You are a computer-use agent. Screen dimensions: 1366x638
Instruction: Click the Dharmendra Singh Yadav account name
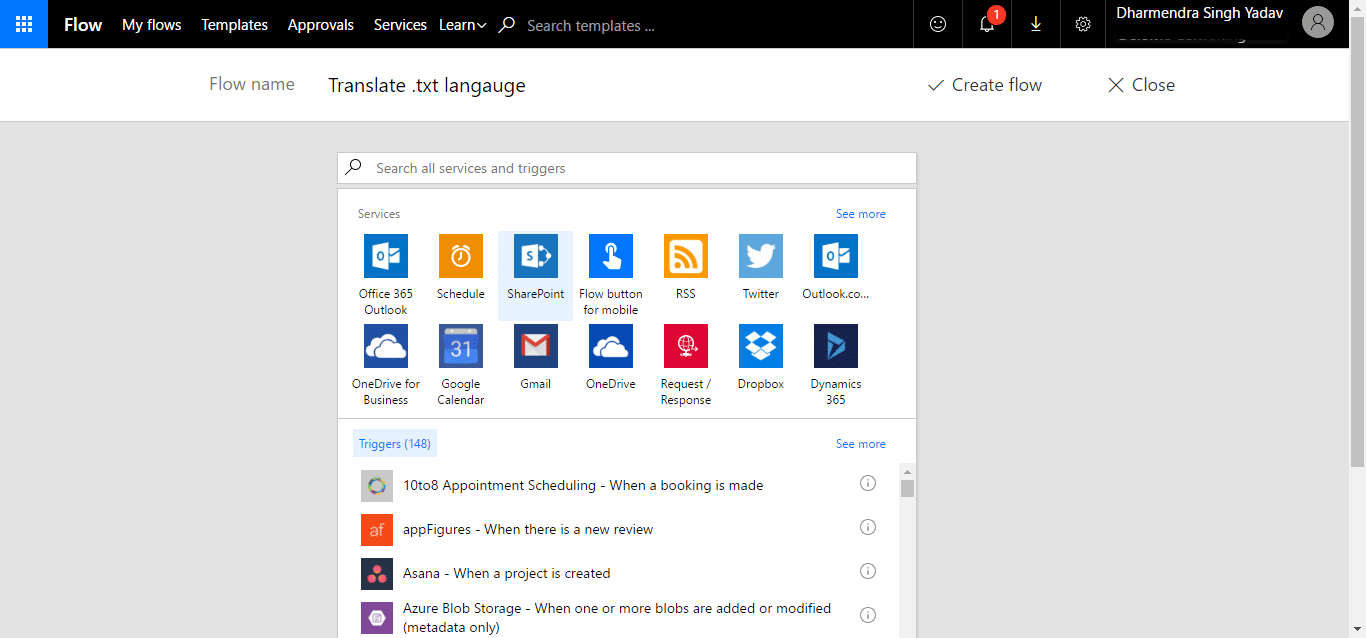[1200, 13]
